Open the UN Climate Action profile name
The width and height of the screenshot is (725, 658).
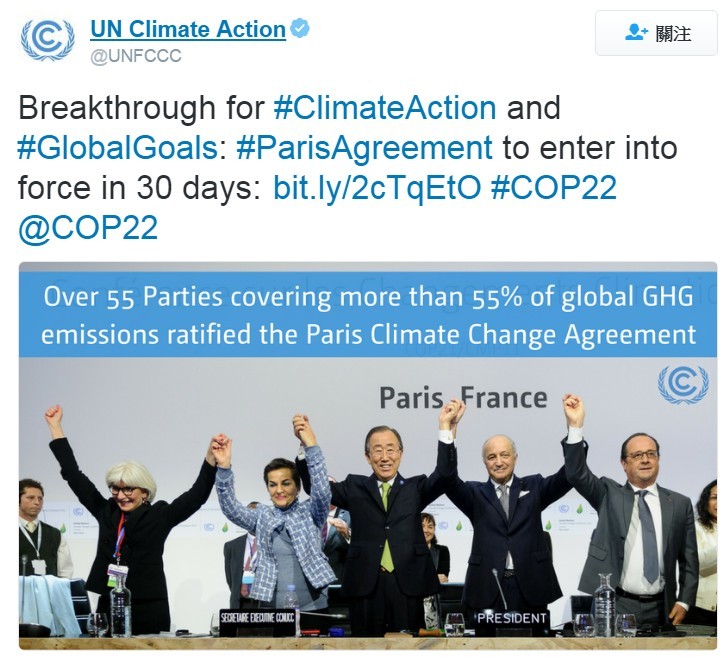(x=187, y=29)
